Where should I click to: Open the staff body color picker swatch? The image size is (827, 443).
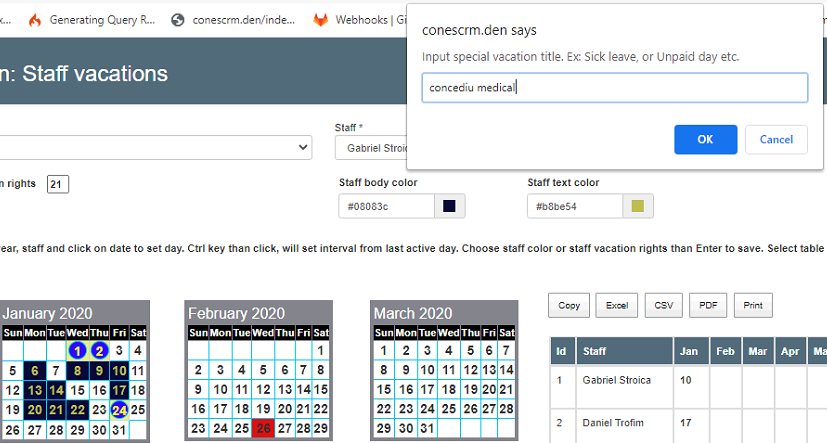coord(449,206)
